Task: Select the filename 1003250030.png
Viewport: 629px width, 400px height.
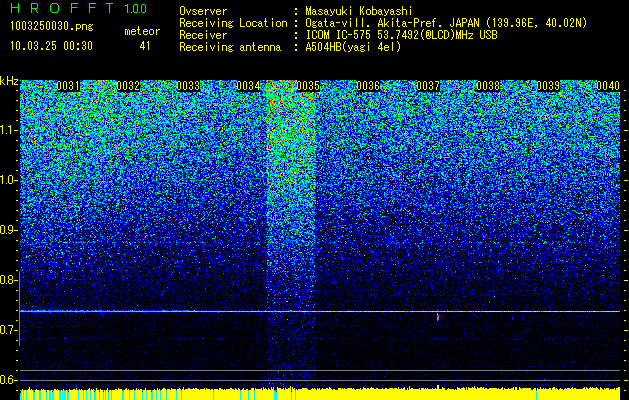Action: [x=52, y=27]
